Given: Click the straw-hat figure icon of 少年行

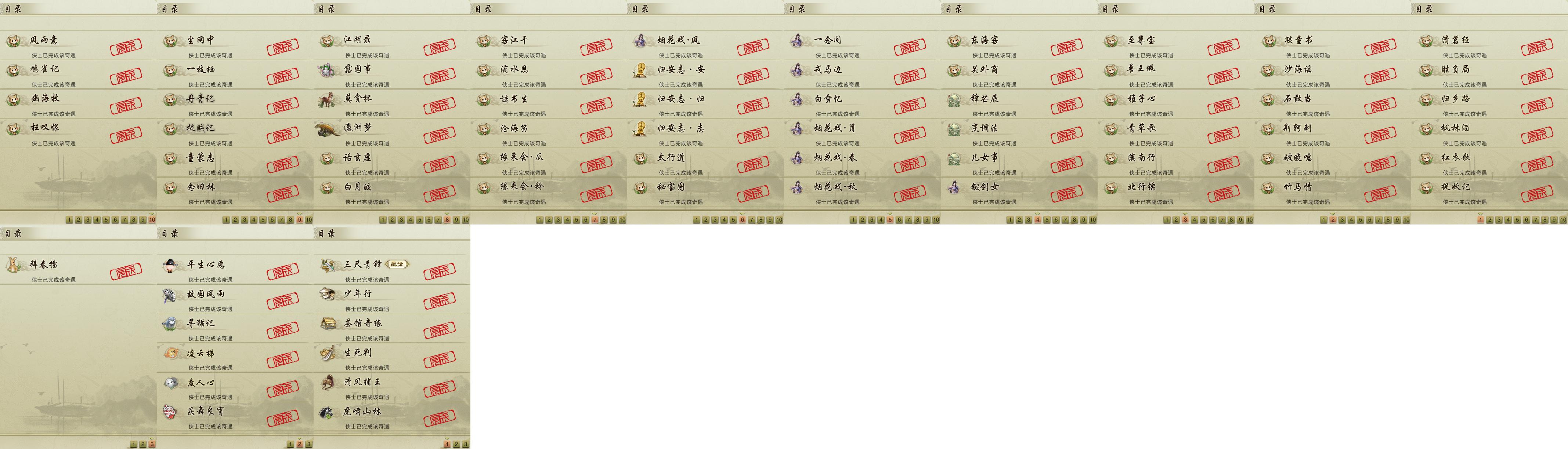Looking at the screenshot, I should [x=328, y=294].
